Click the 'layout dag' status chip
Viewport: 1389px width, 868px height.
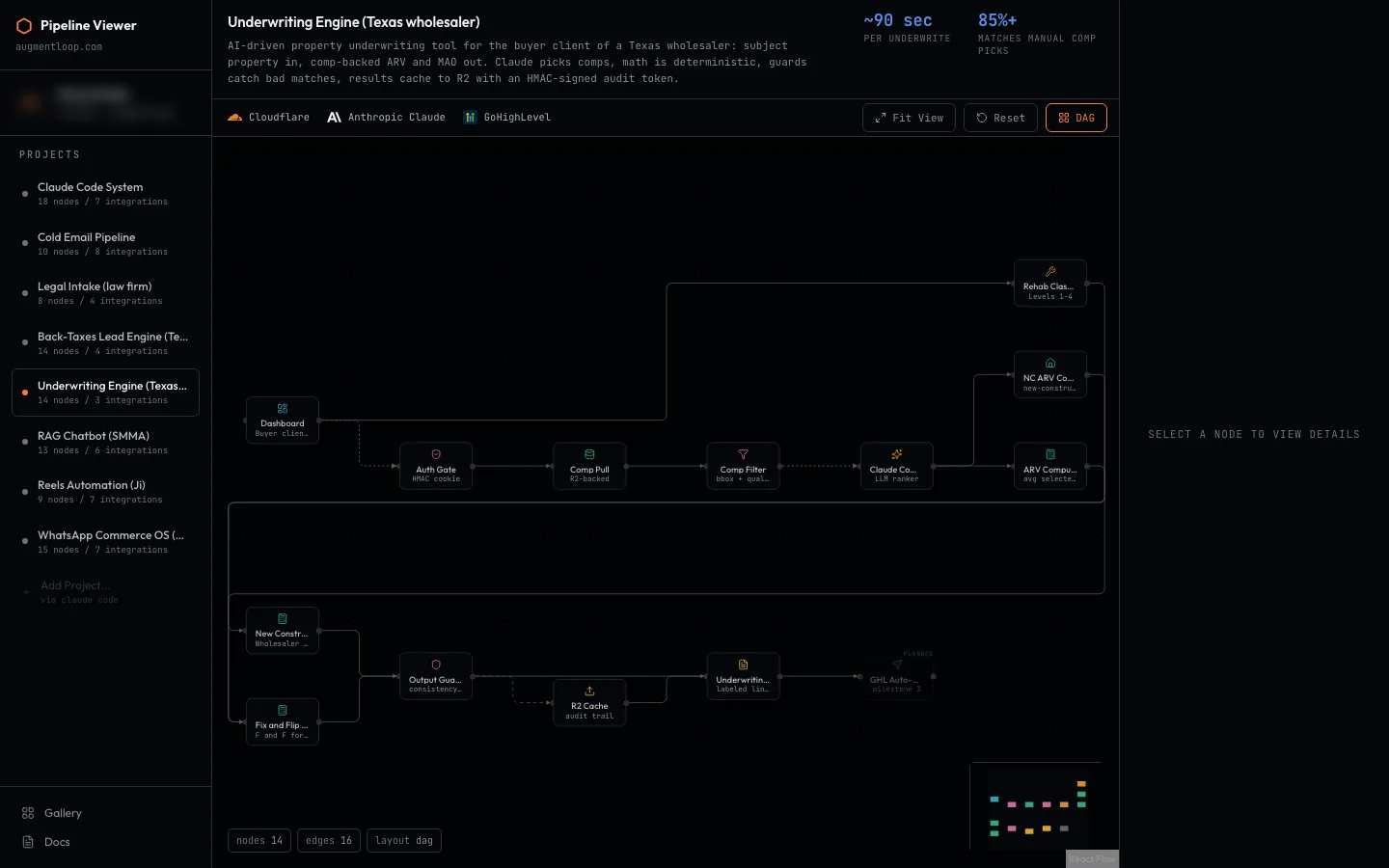point(404,841)
